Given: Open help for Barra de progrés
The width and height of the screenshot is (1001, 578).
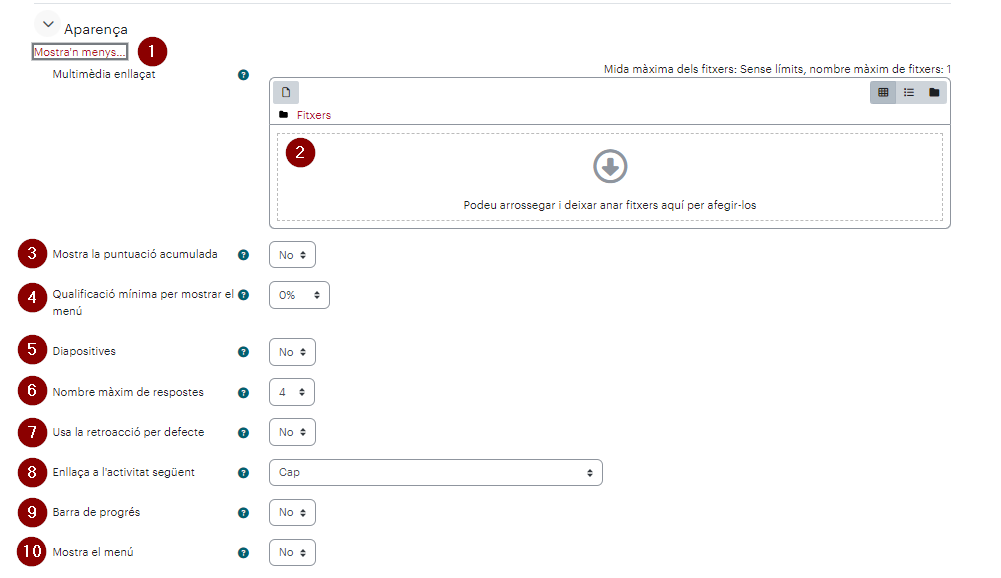Looking at the screenshot, I should [243, 513].
